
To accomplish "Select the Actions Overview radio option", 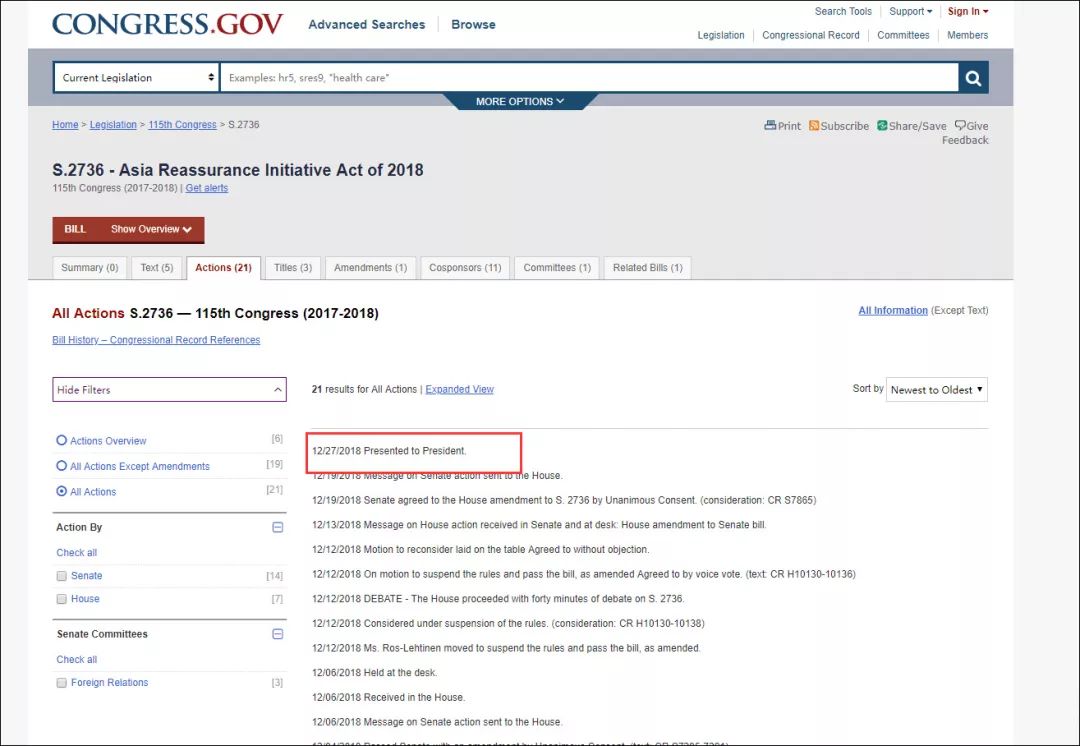I will (61, 440).
